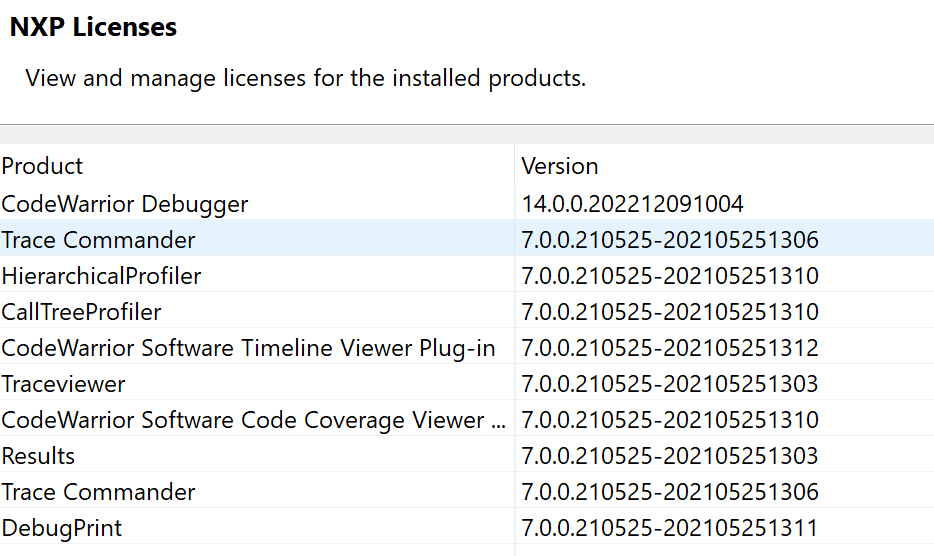Select the Version column header
Screen dimensions: 934x556
click(724, 166)
